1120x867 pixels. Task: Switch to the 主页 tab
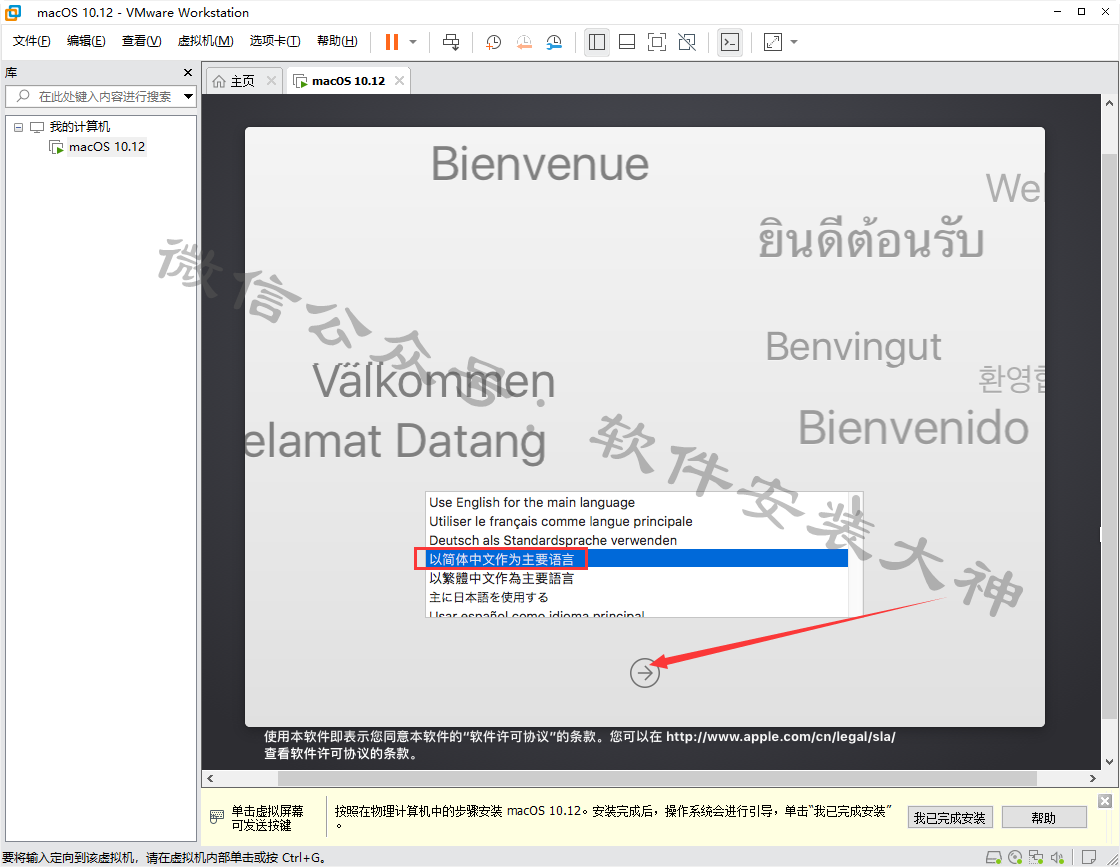coord(242,81)
